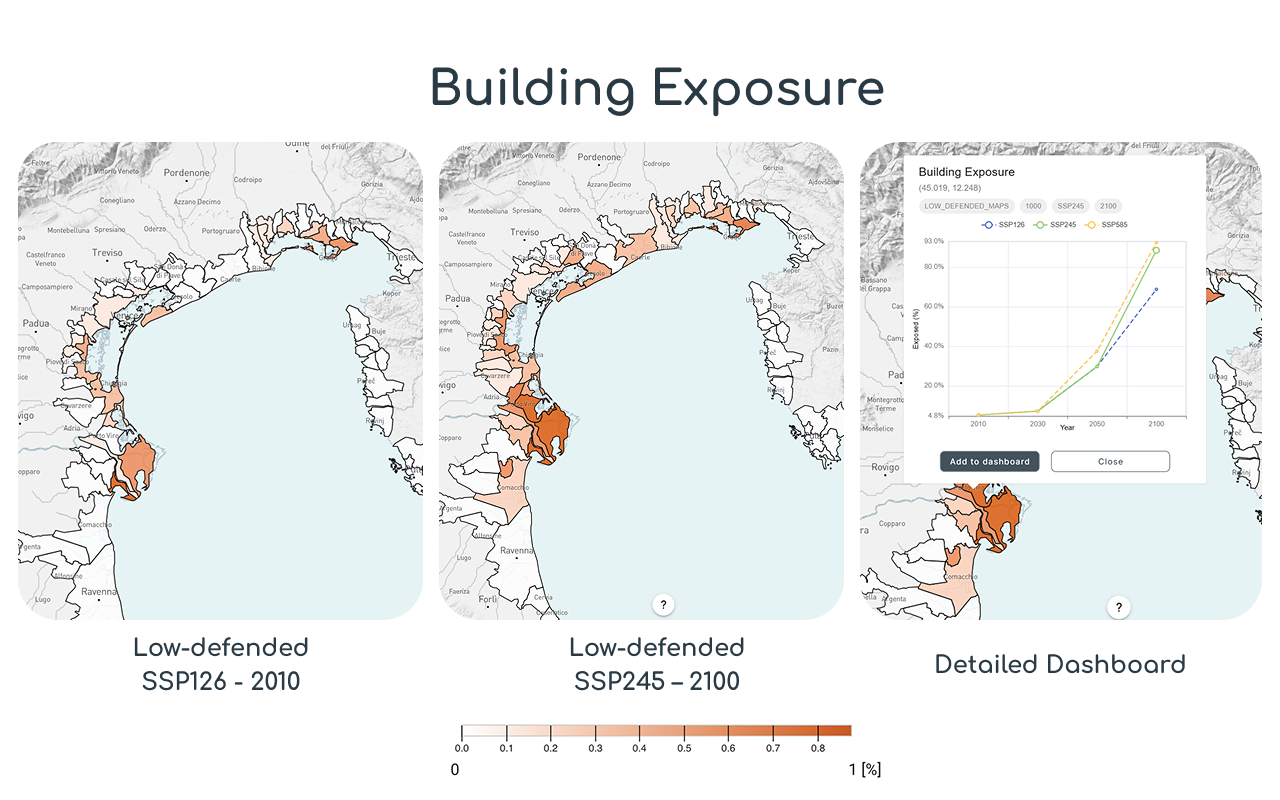
Task: Select SSP245 tag chip under the coordinates
Action: (1071, 206)
